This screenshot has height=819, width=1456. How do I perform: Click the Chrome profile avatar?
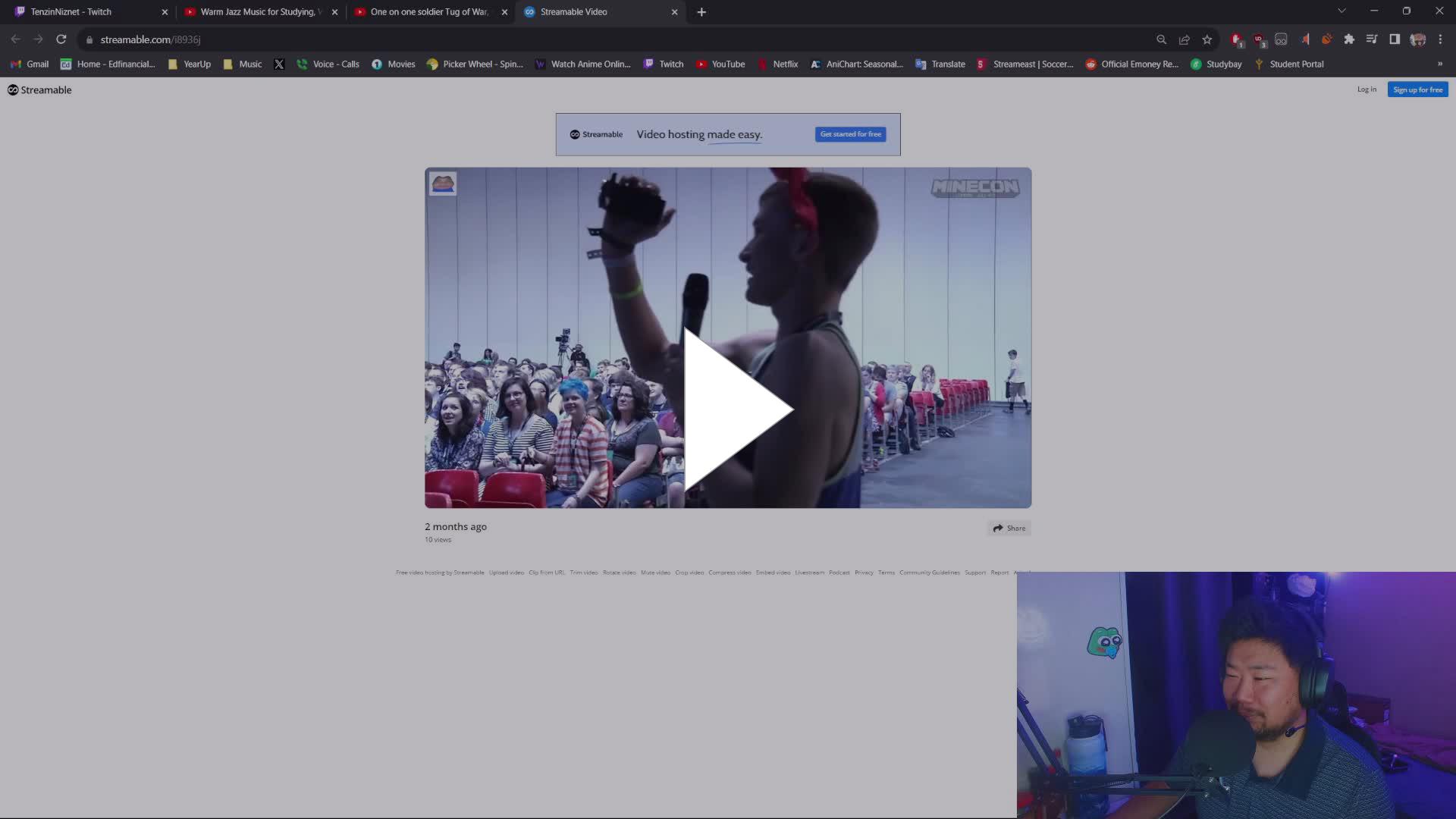pos(1417,39)
